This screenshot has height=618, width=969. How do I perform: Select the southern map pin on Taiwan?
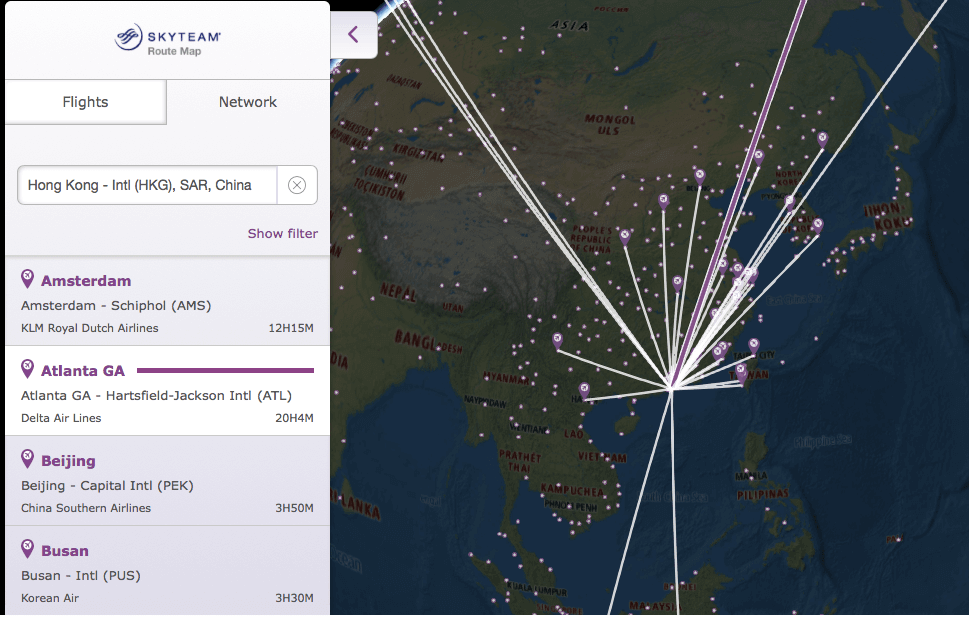click(x=741, y=370)
